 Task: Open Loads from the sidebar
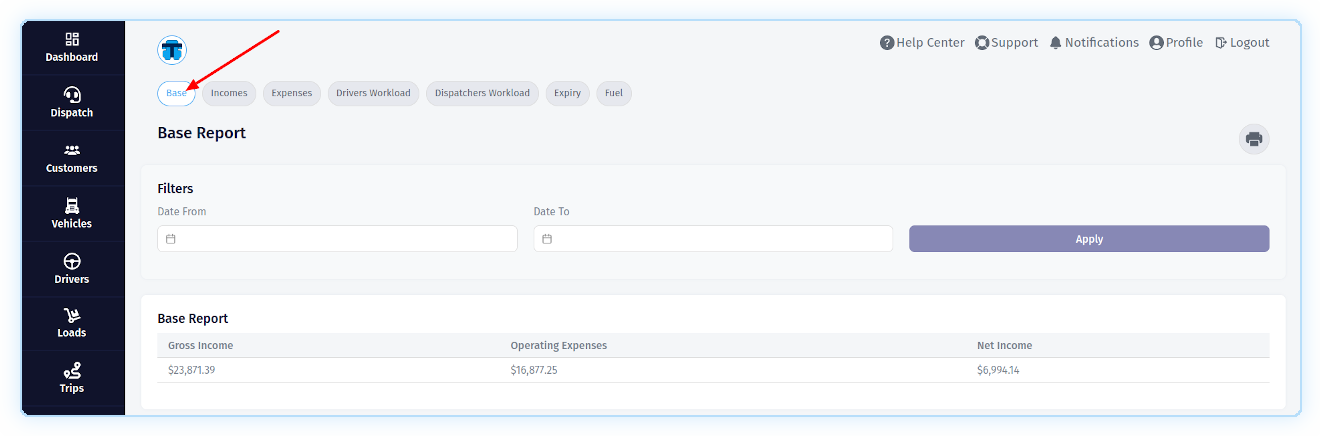click(72, 316)
